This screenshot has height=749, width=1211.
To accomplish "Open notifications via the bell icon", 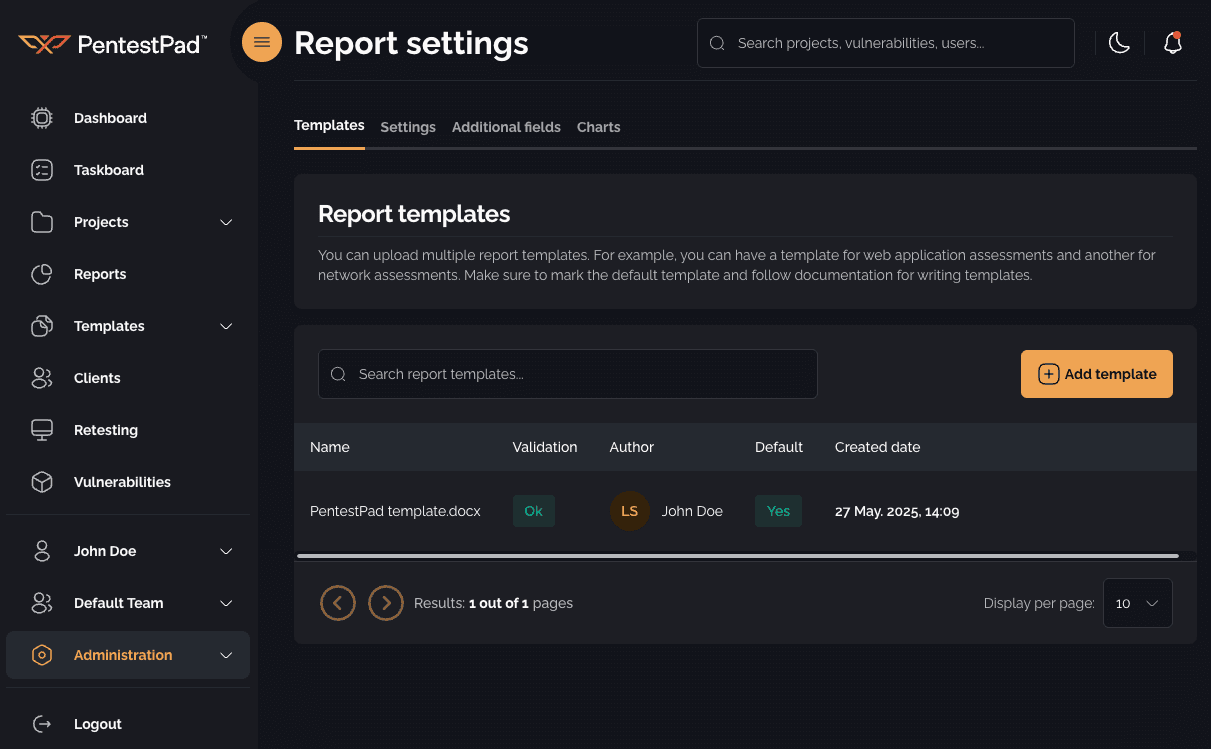I will pos(1172,43).
